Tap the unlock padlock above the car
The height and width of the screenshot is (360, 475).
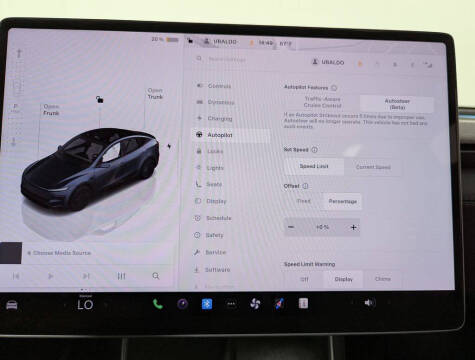[100, 99]
